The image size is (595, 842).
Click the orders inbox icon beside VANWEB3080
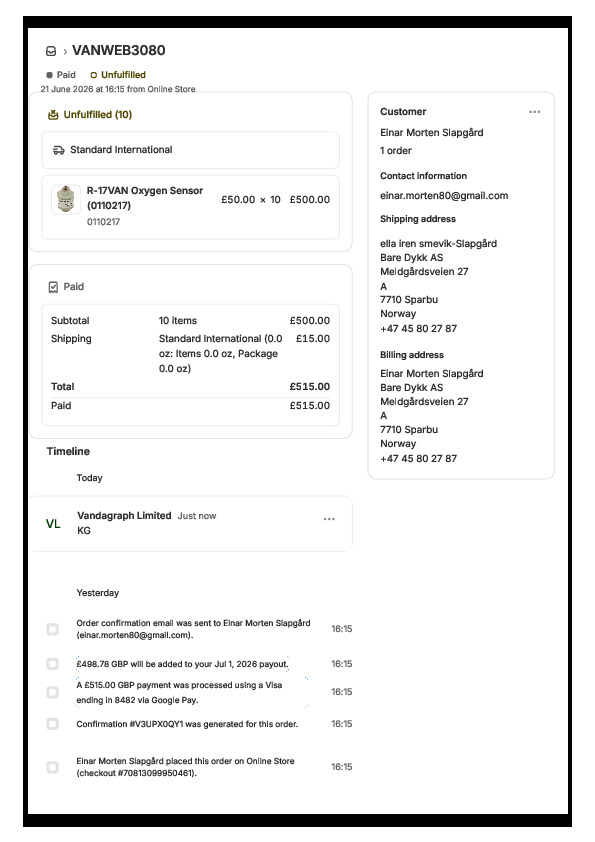[51, 51]
